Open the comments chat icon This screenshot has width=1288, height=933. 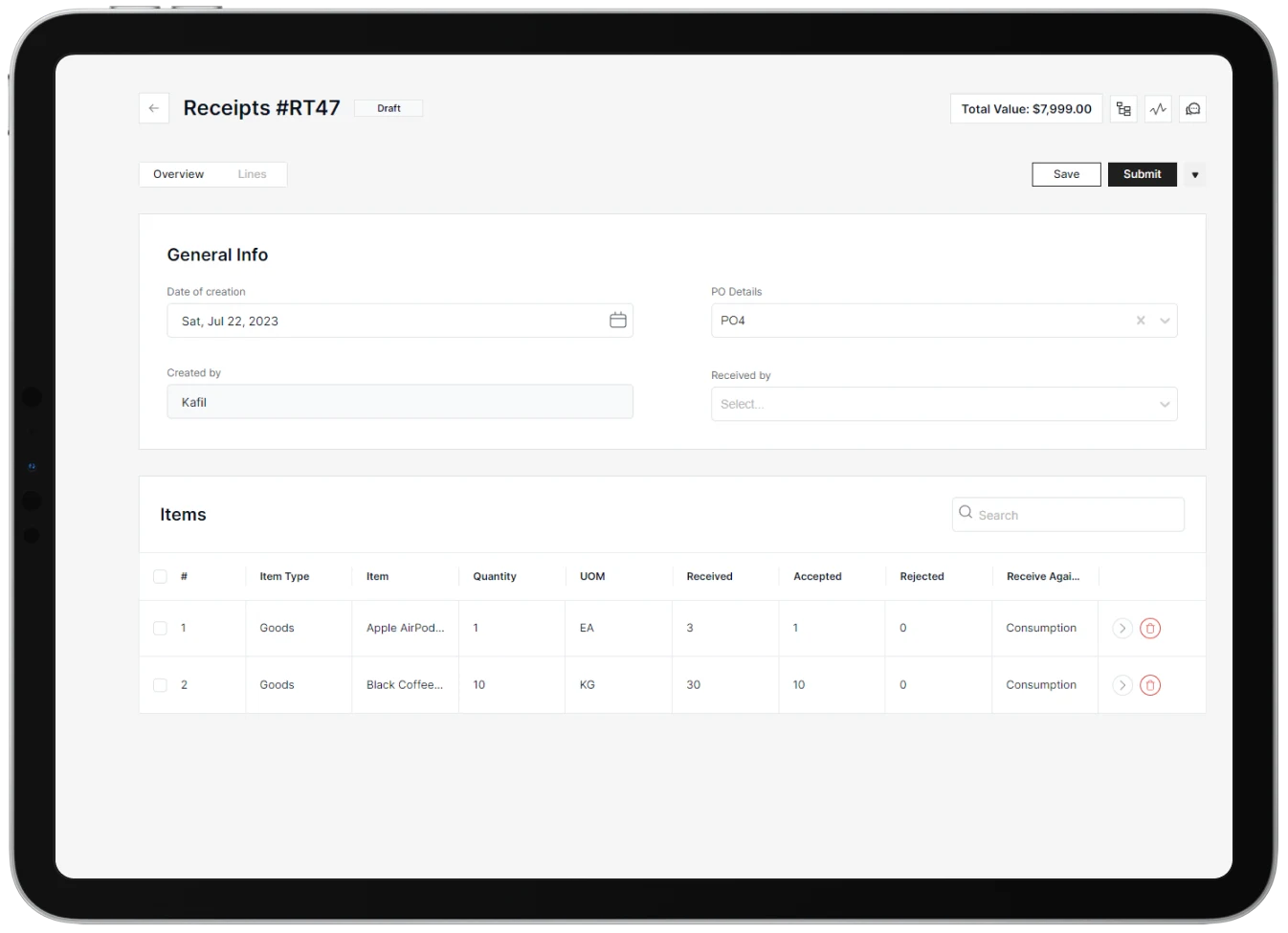coord(1192,109)
